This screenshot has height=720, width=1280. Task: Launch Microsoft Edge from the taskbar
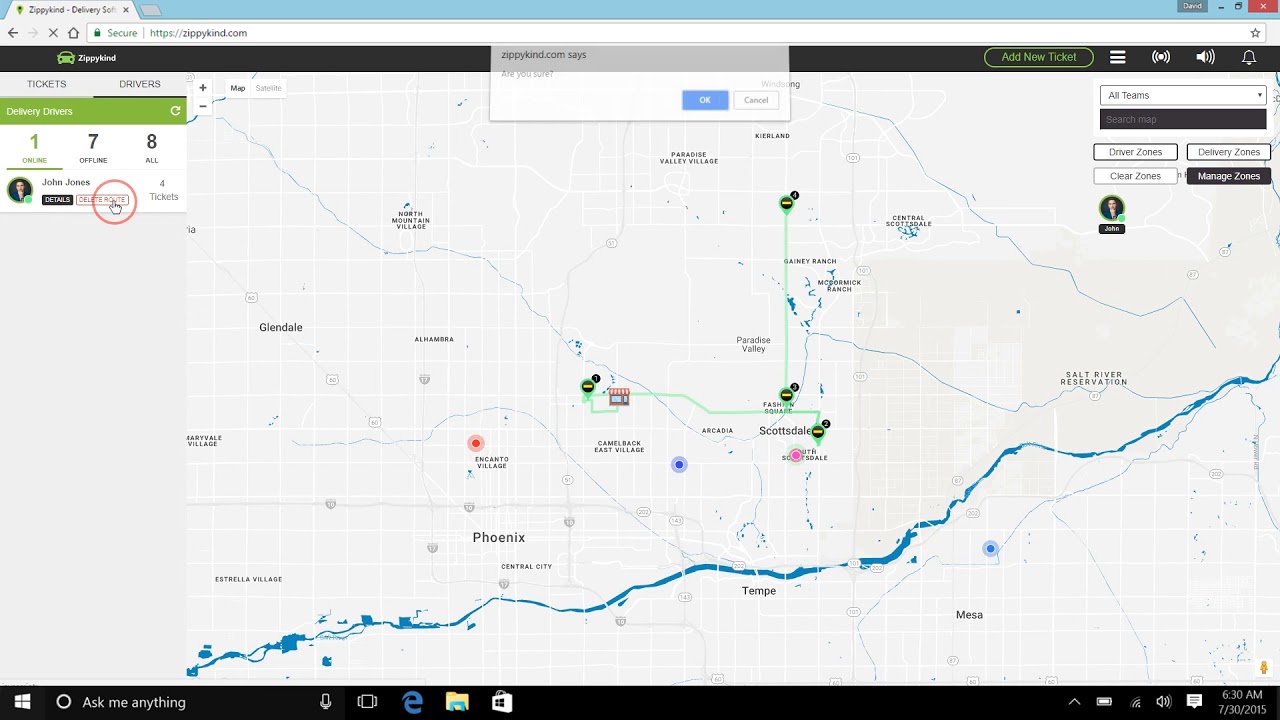click(412, 702)
